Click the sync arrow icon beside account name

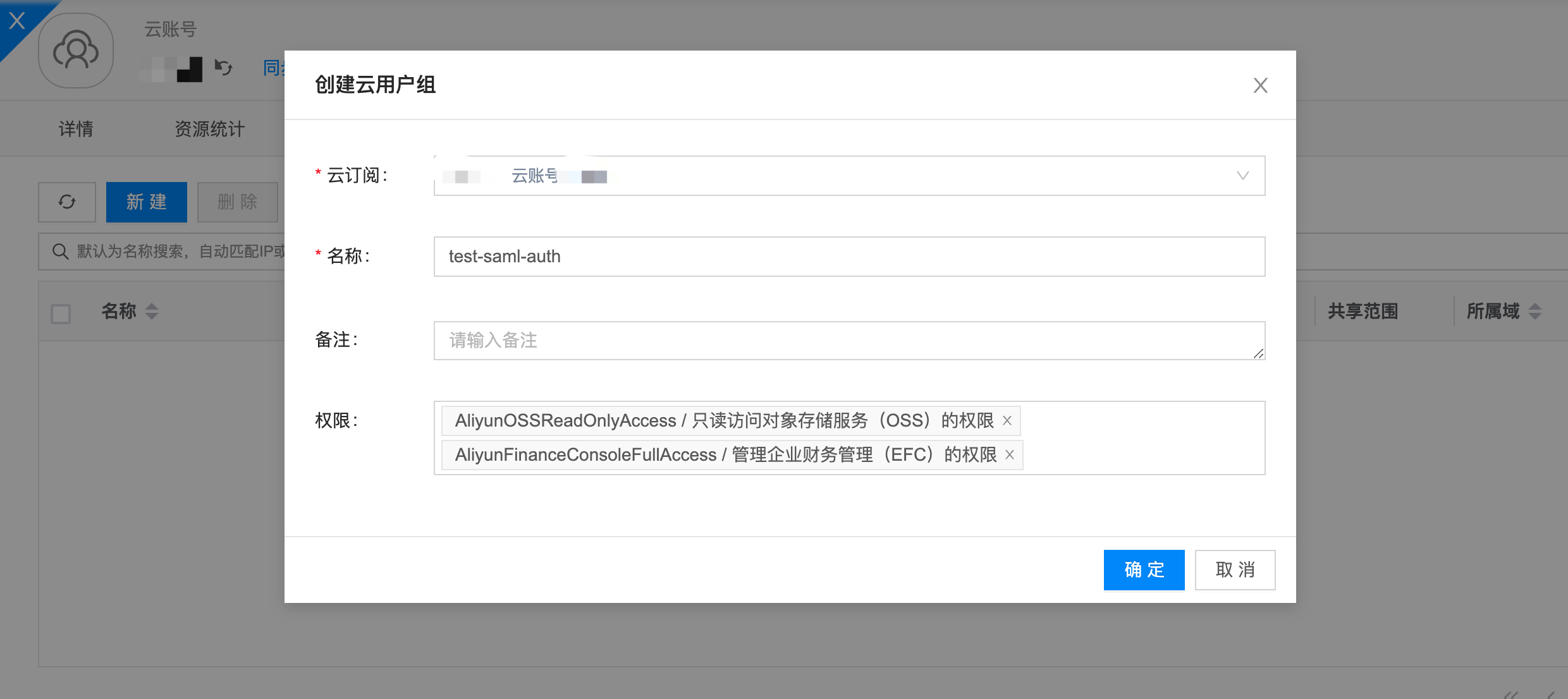coord(223,67)
